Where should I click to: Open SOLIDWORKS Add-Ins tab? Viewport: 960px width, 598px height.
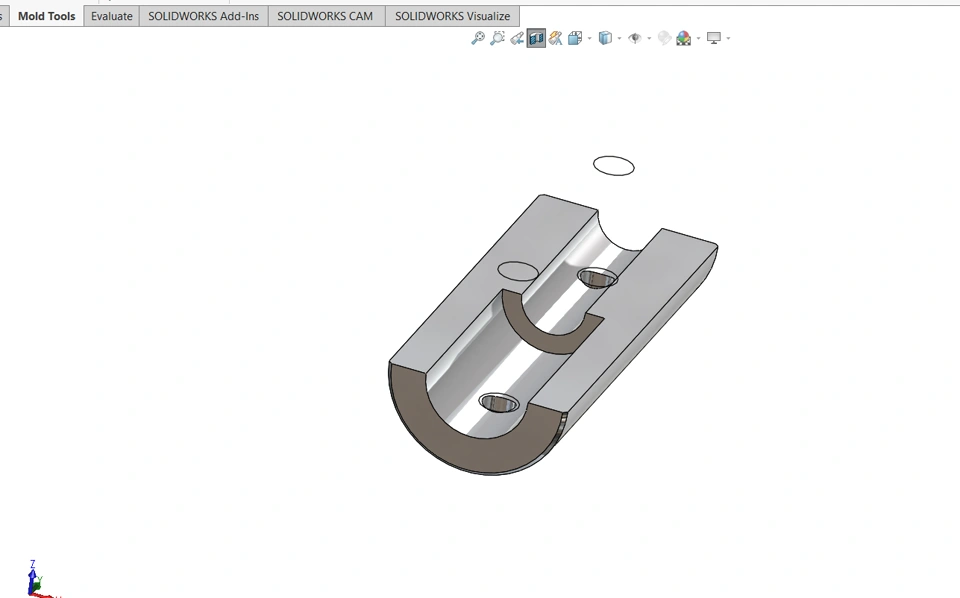click(203, 17)
